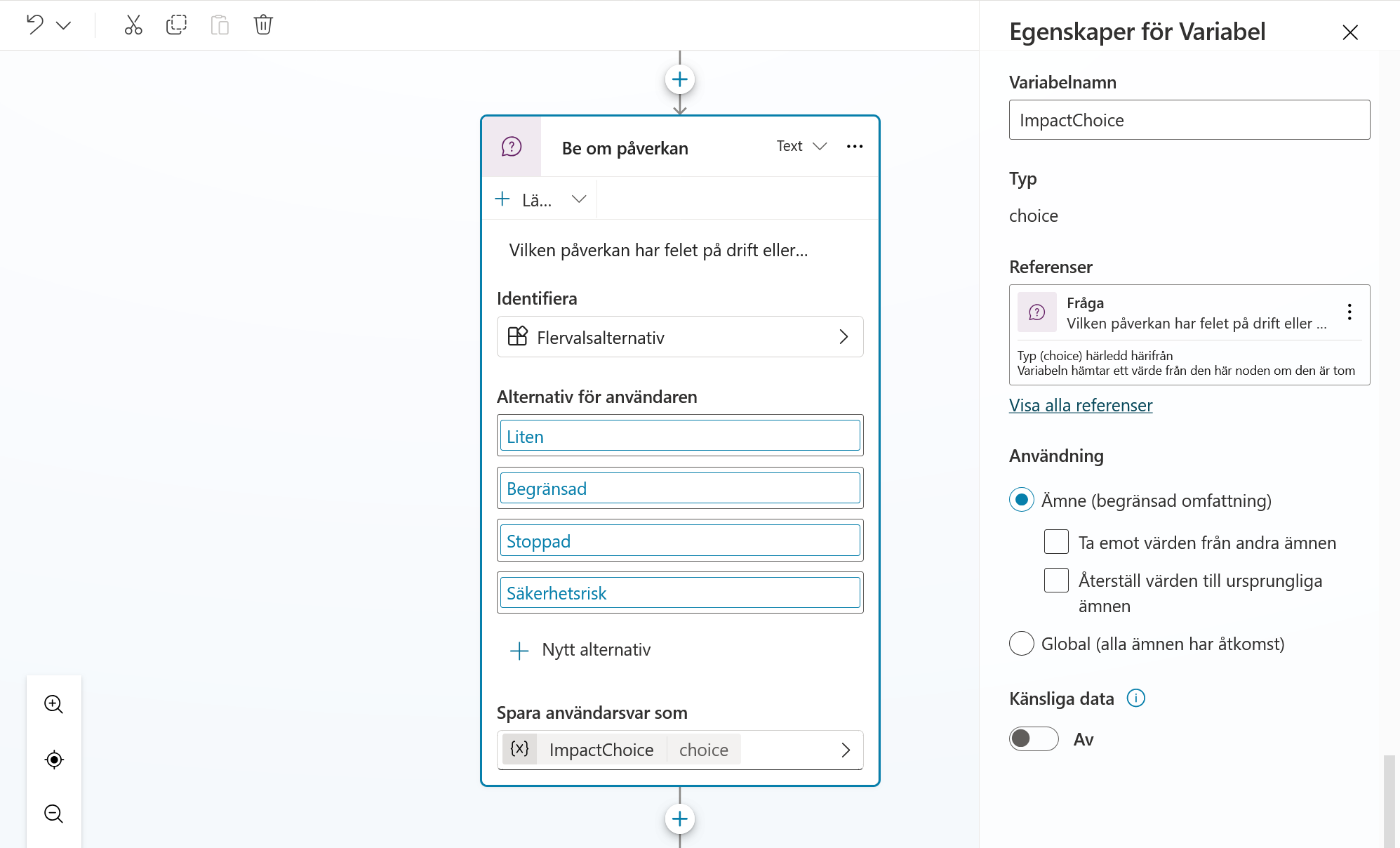
Task: Open the Text message type dropdown
Action: (x=801, y=146)
